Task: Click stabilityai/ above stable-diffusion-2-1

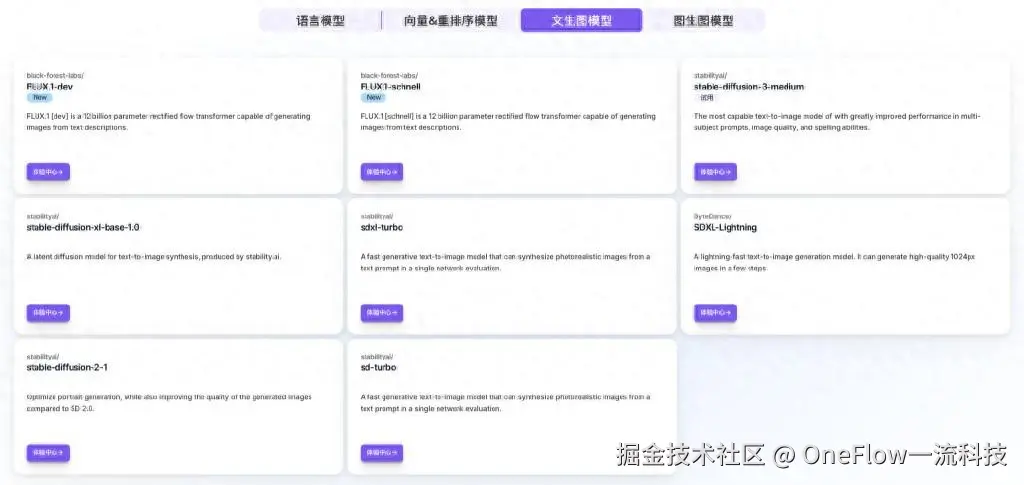Action: click(43, 356)
